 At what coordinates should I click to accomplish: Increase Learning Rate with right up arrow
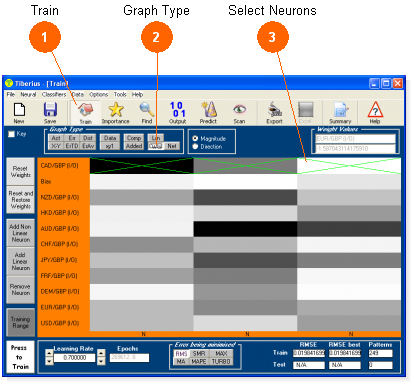101,353
